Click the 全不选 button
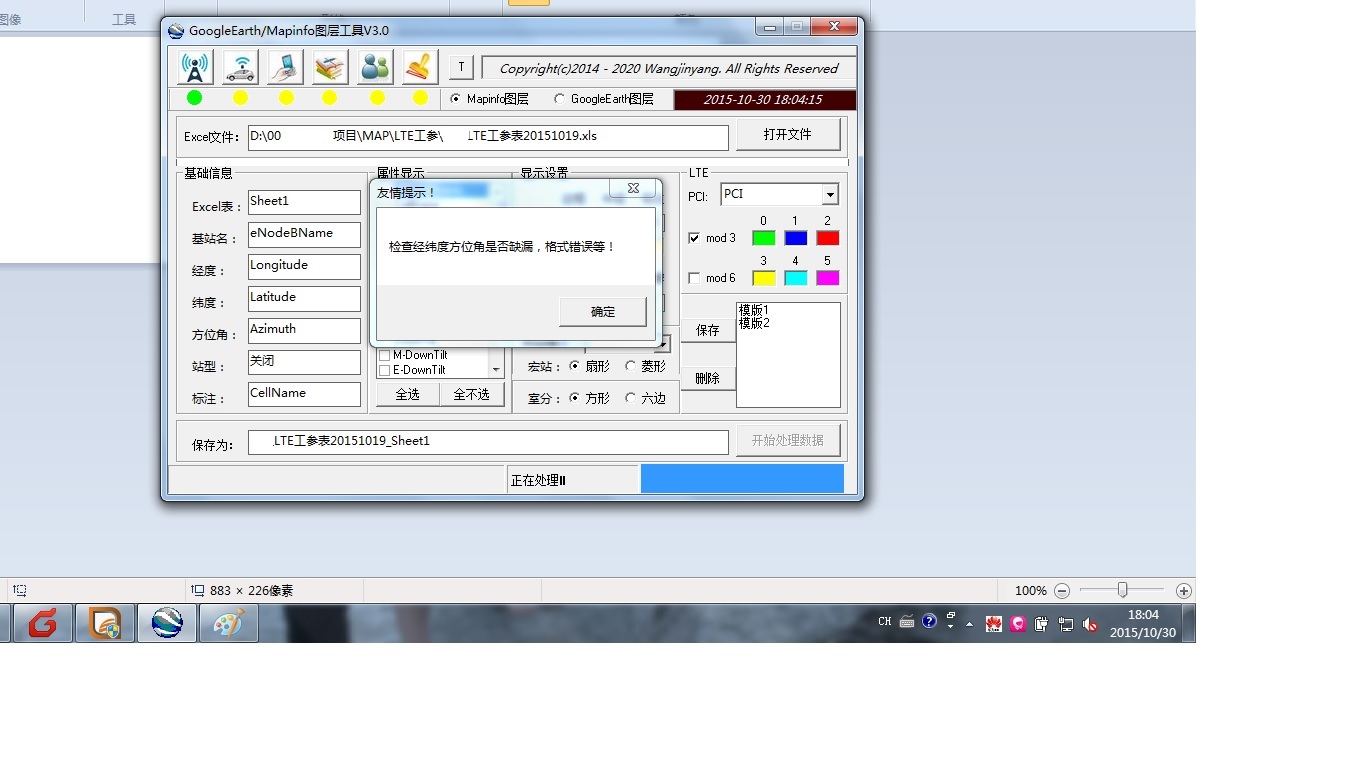 coord(471,394)
